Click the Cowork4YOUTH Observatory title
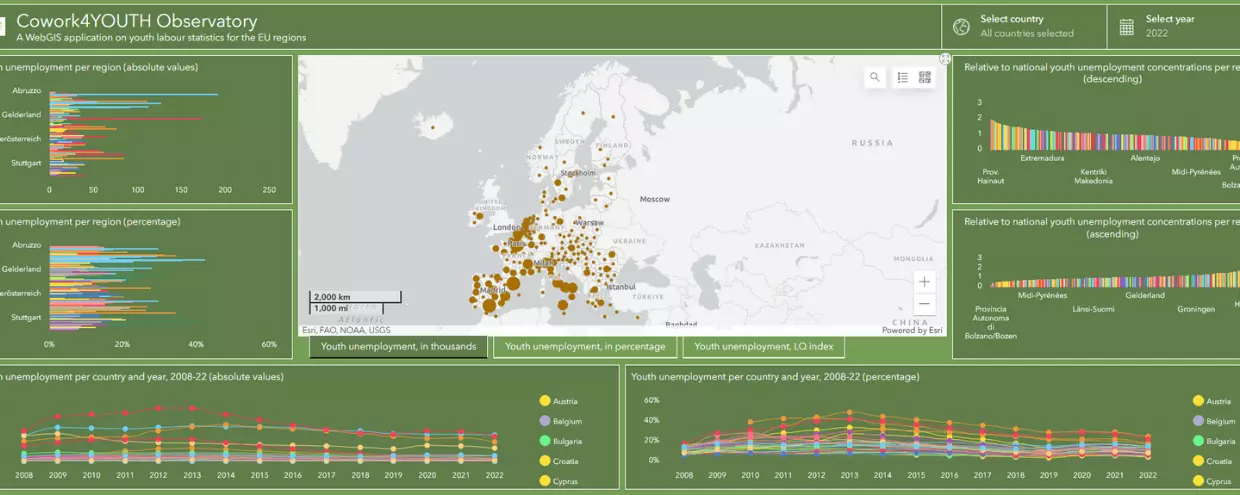The width and height of the screenshot is (1240, 495). point(137,21)
